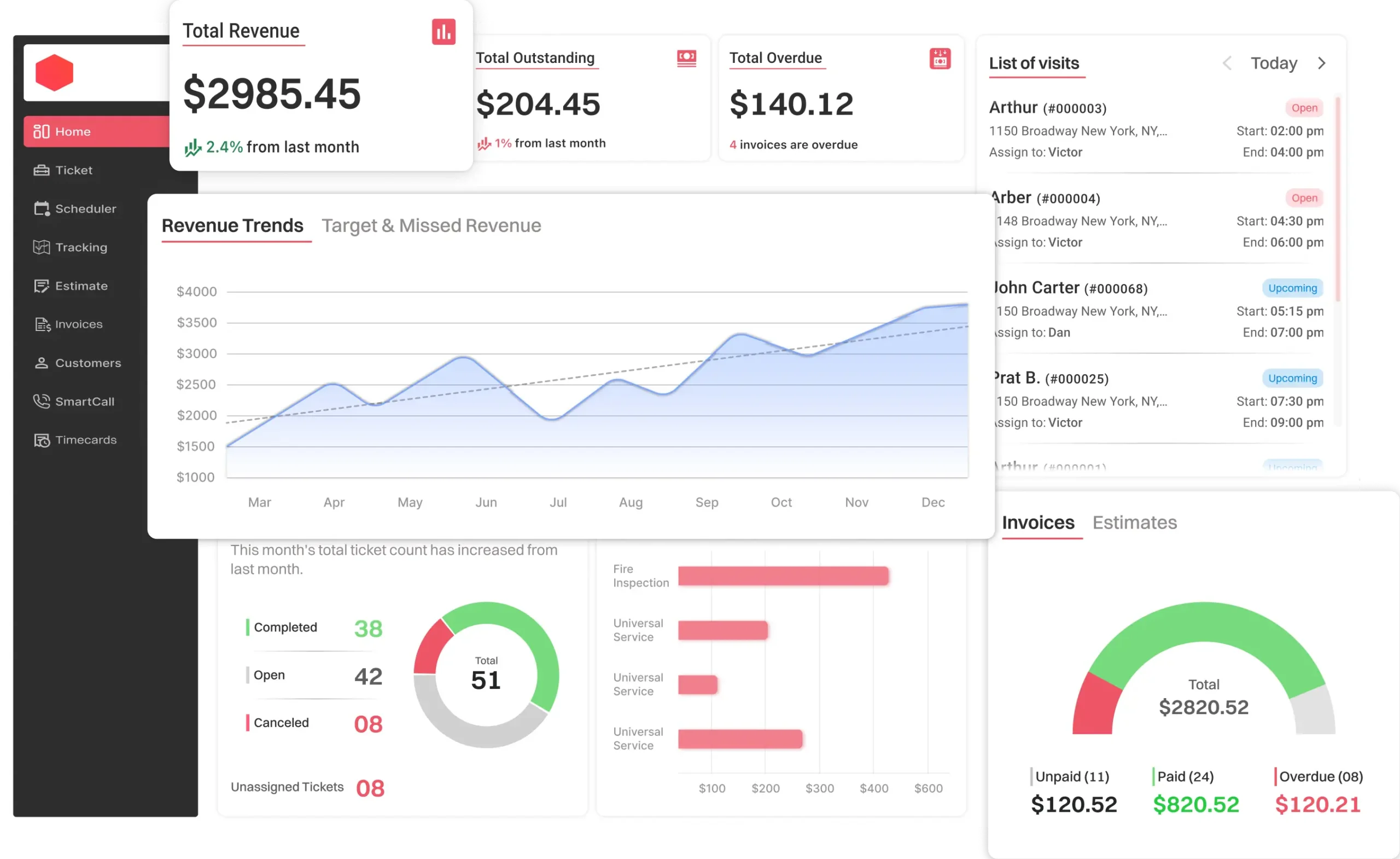This screenshot has width=1400, height=859.
Task: Click the SmartCall phone icon
Action: (41, 402)
